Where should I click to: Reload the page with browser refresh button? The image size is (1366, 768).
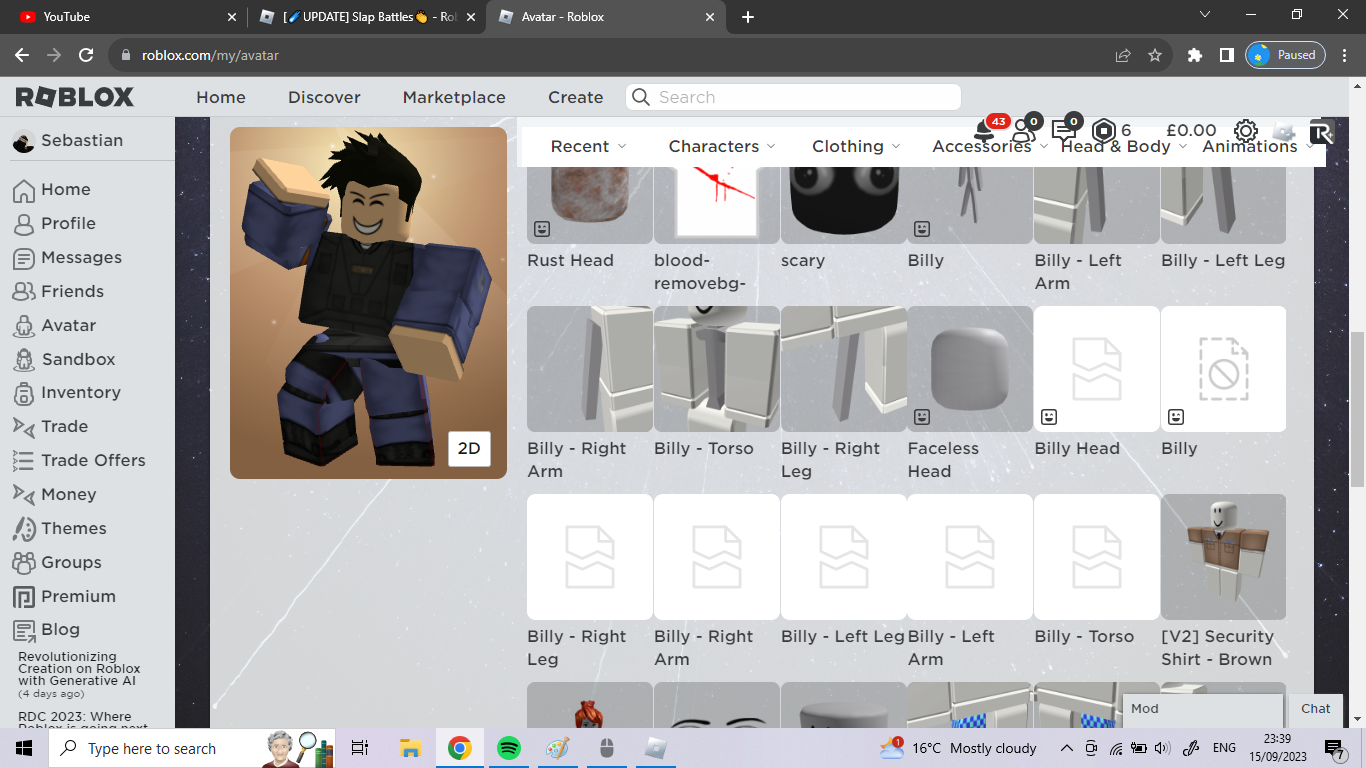point(86,56)
